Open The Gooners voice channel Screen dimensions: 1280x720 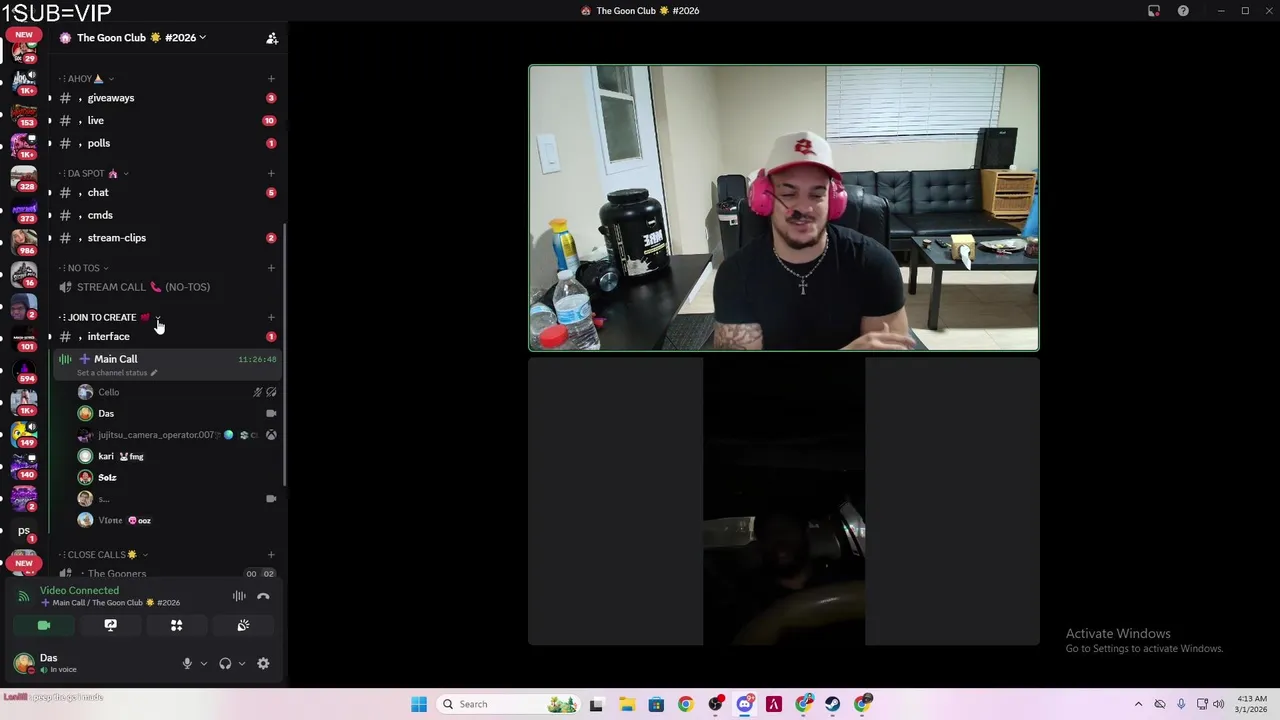tap(167, 574)
